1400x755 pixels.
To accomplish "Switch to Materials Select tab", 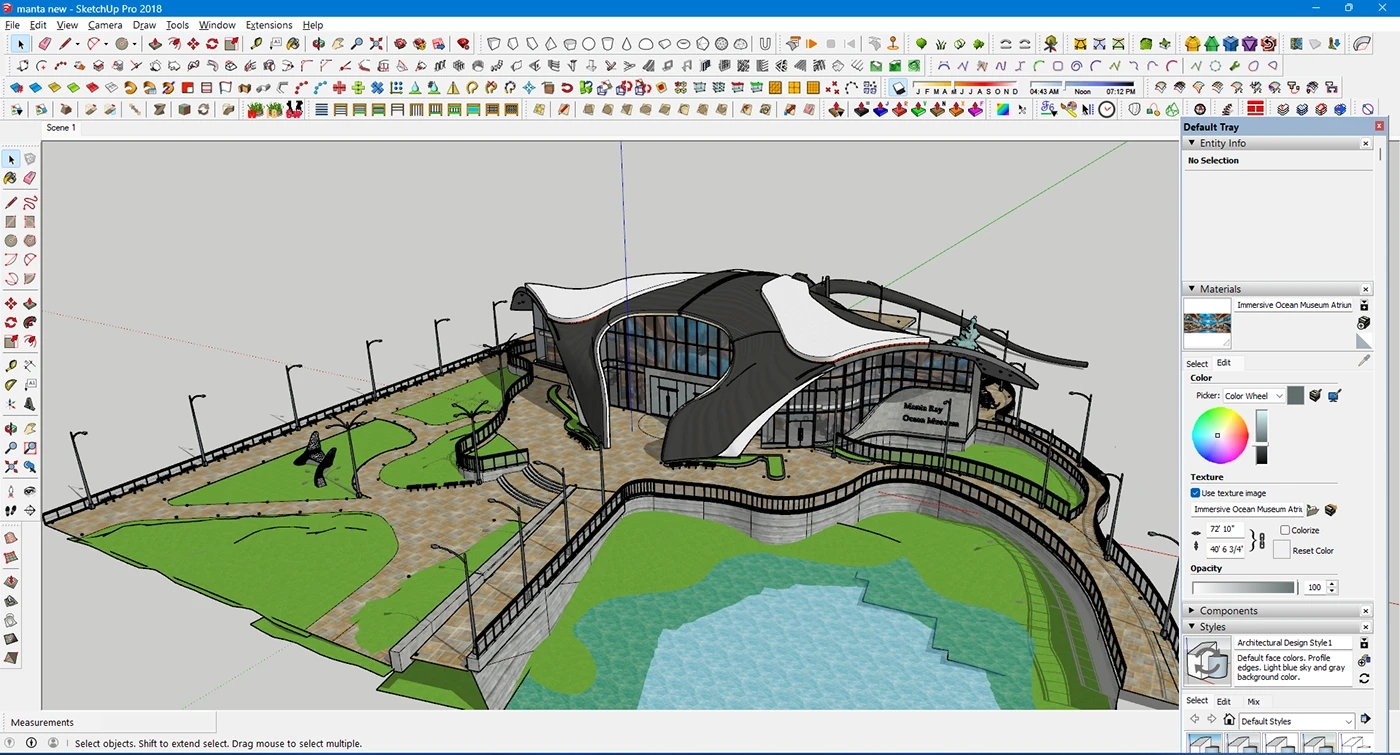I will click(1197, 363).
